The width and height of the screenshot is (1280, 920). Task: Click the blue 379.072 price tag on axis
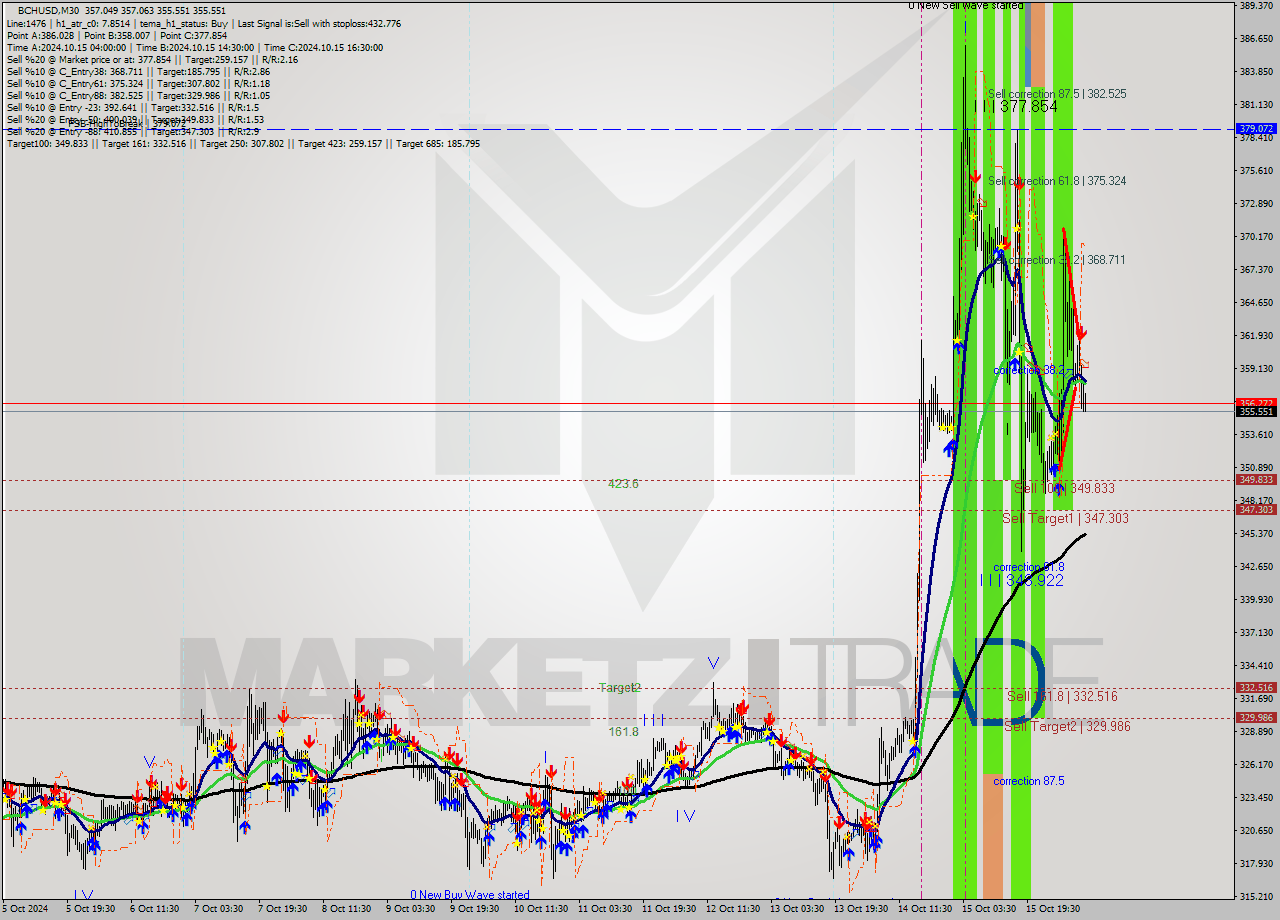coord(1256,129)
